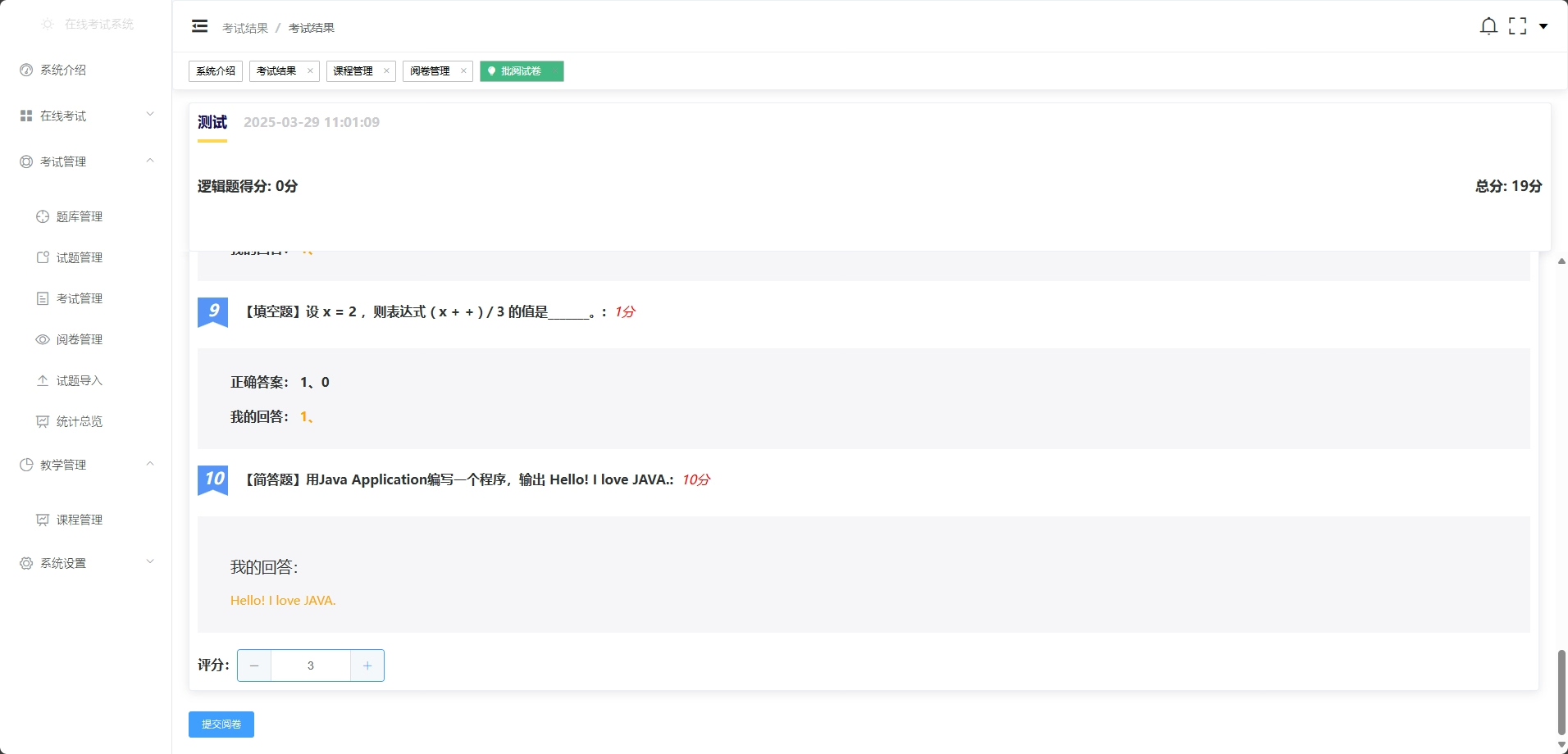
Task: Click the question 10 number badge
Action: (x=213, y=480)
